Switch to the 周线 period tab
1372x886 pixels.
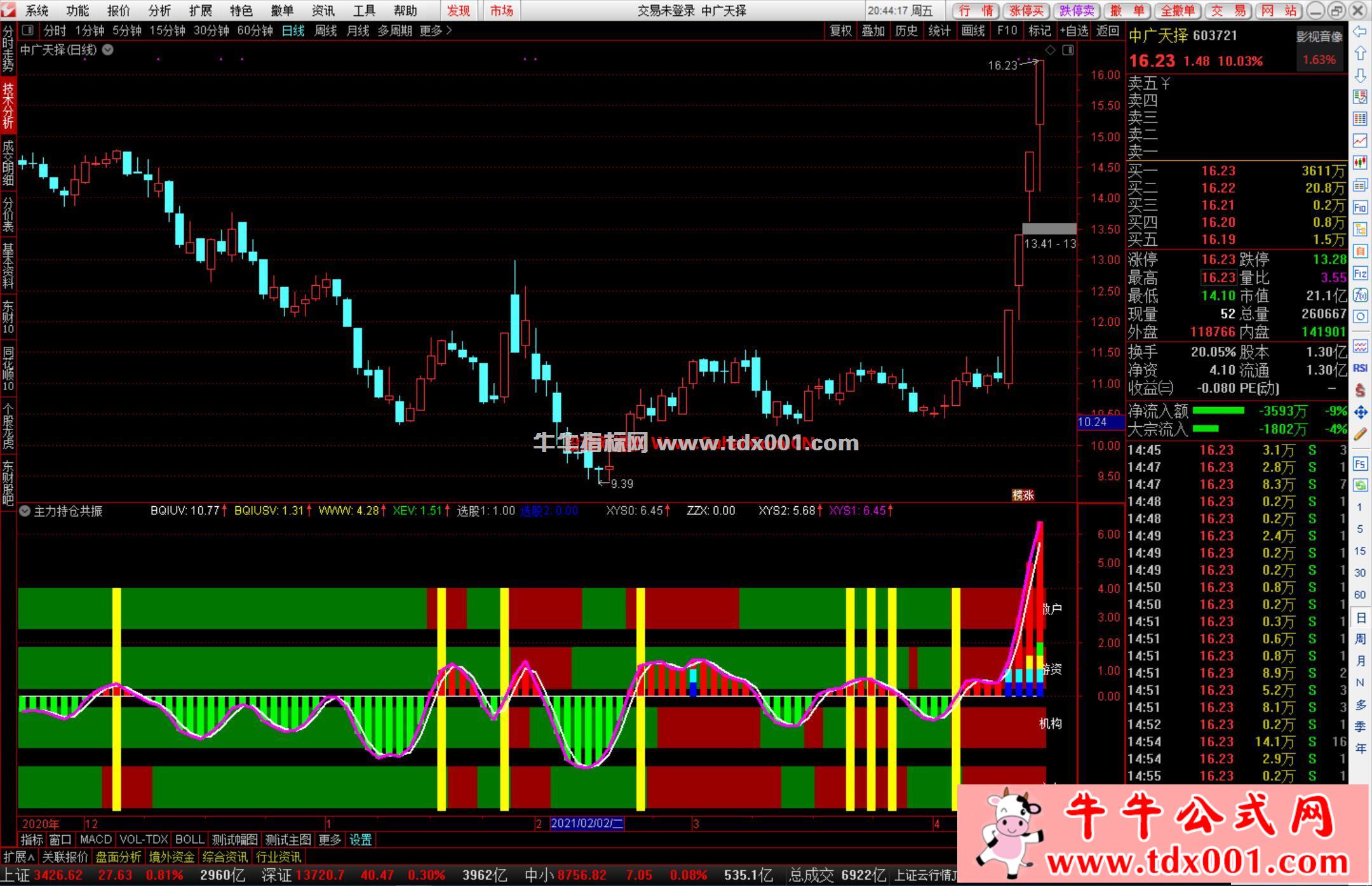tap(325, 30)
